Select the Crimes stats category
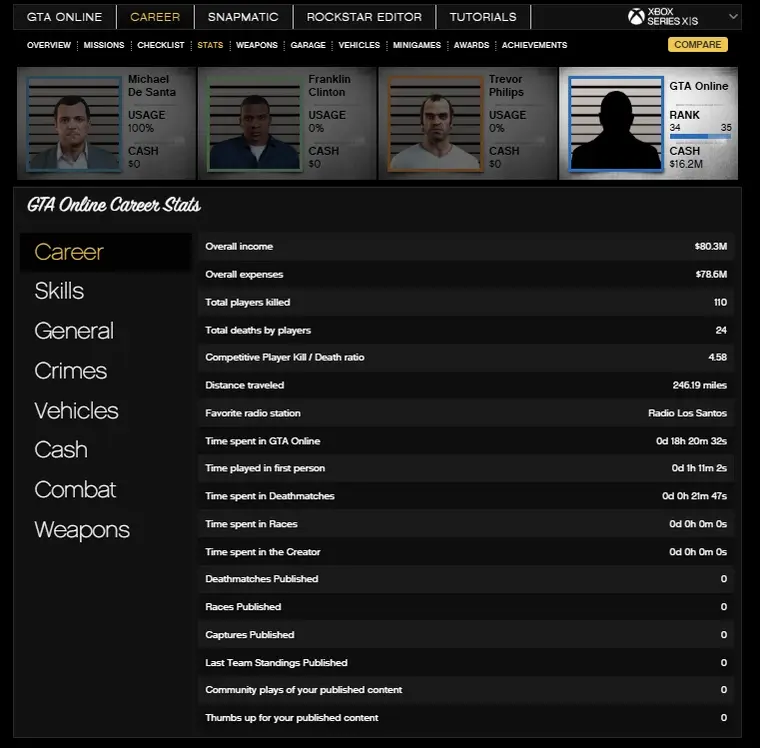760x748 pixels. pos(71,371)
